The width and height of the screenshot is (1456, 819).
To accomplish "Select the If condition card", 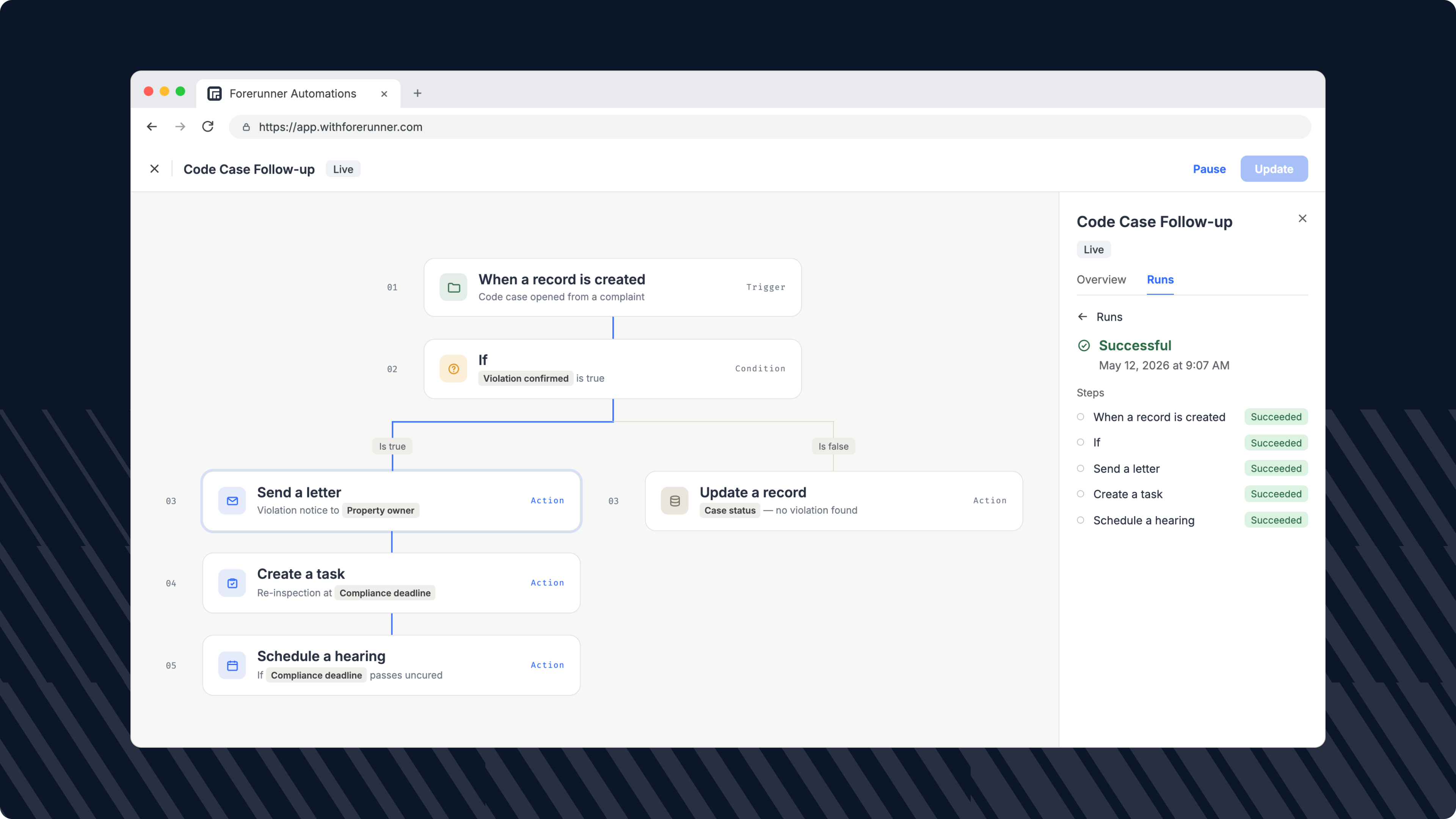I will point(613,369).
